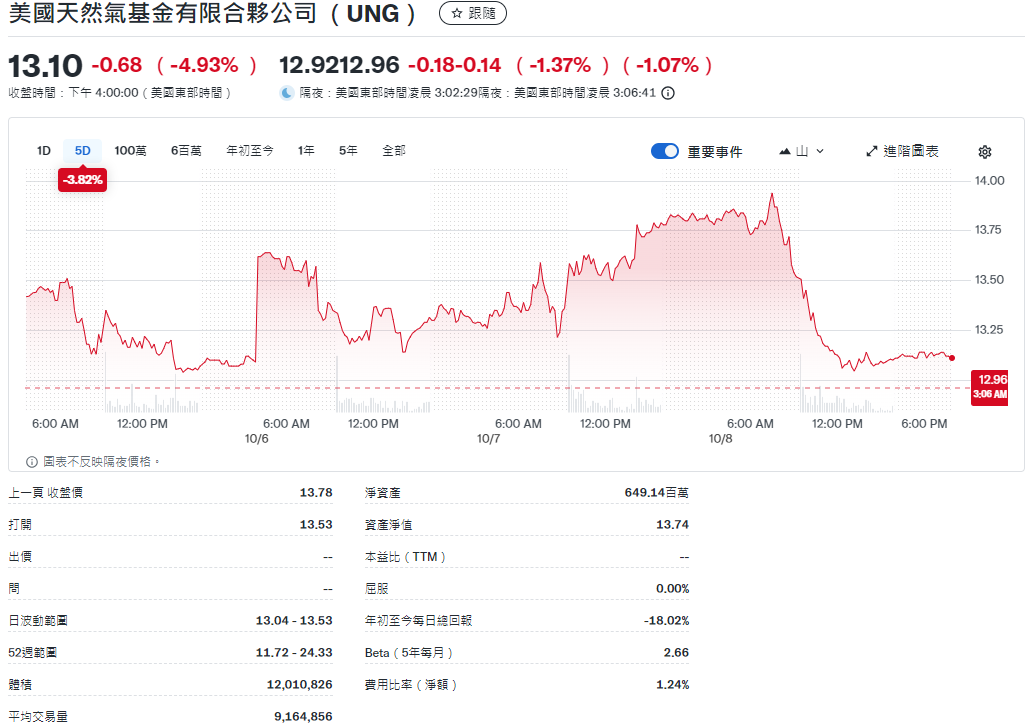Switch chart to 年初至今 range
The image size is (1032, 724).
click(250, 151)
